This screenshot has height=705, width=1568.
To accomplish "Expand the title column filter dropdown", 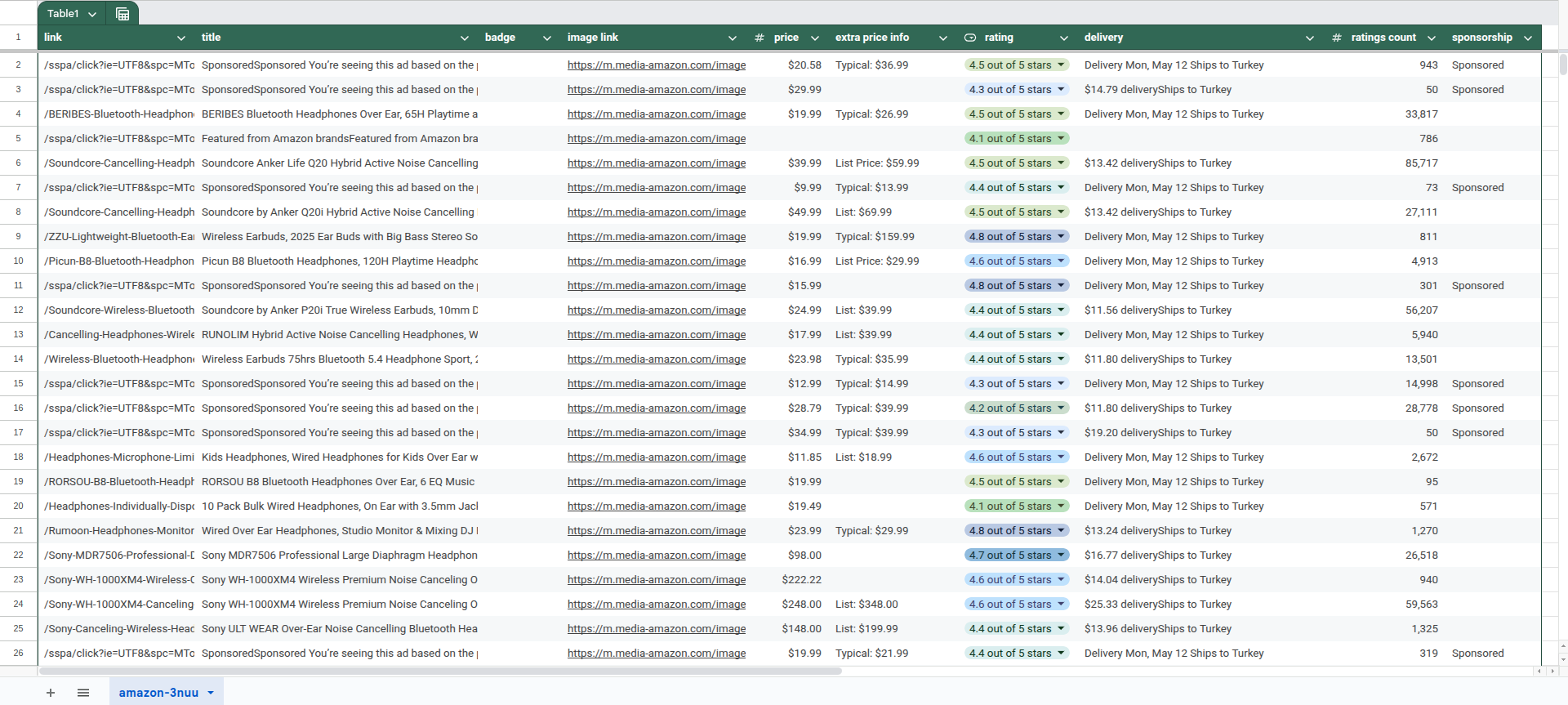I will [464, 38].
